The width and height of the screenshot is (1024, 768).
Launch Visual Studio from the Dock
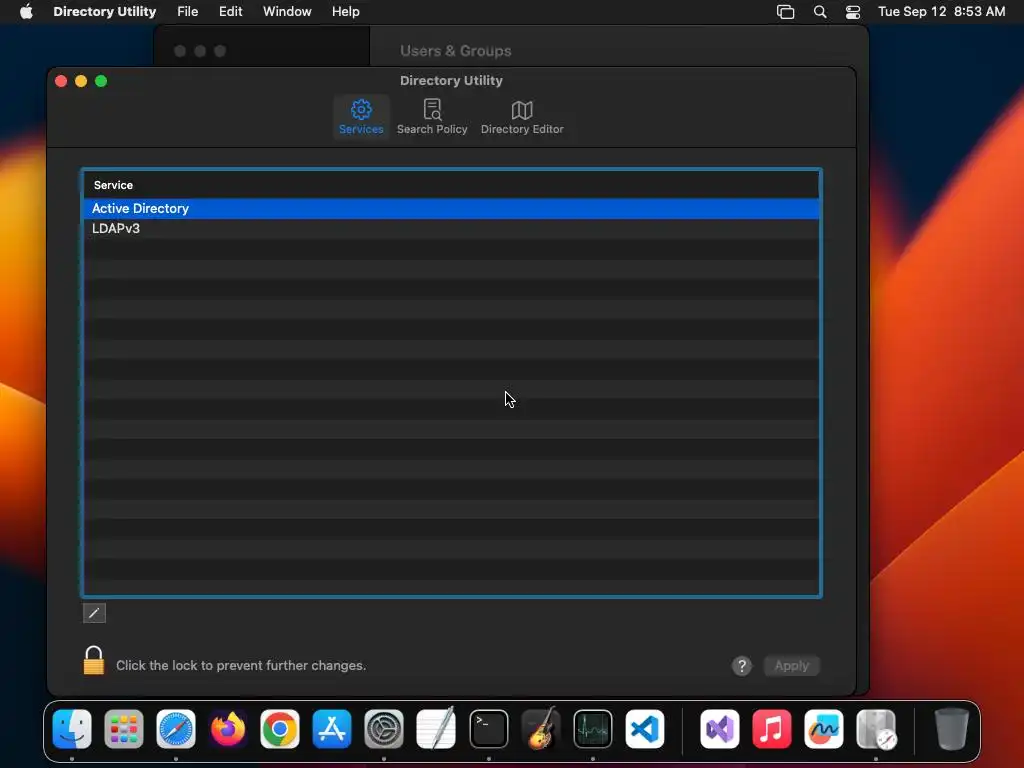pyautogui.click(x=720, y=728)
